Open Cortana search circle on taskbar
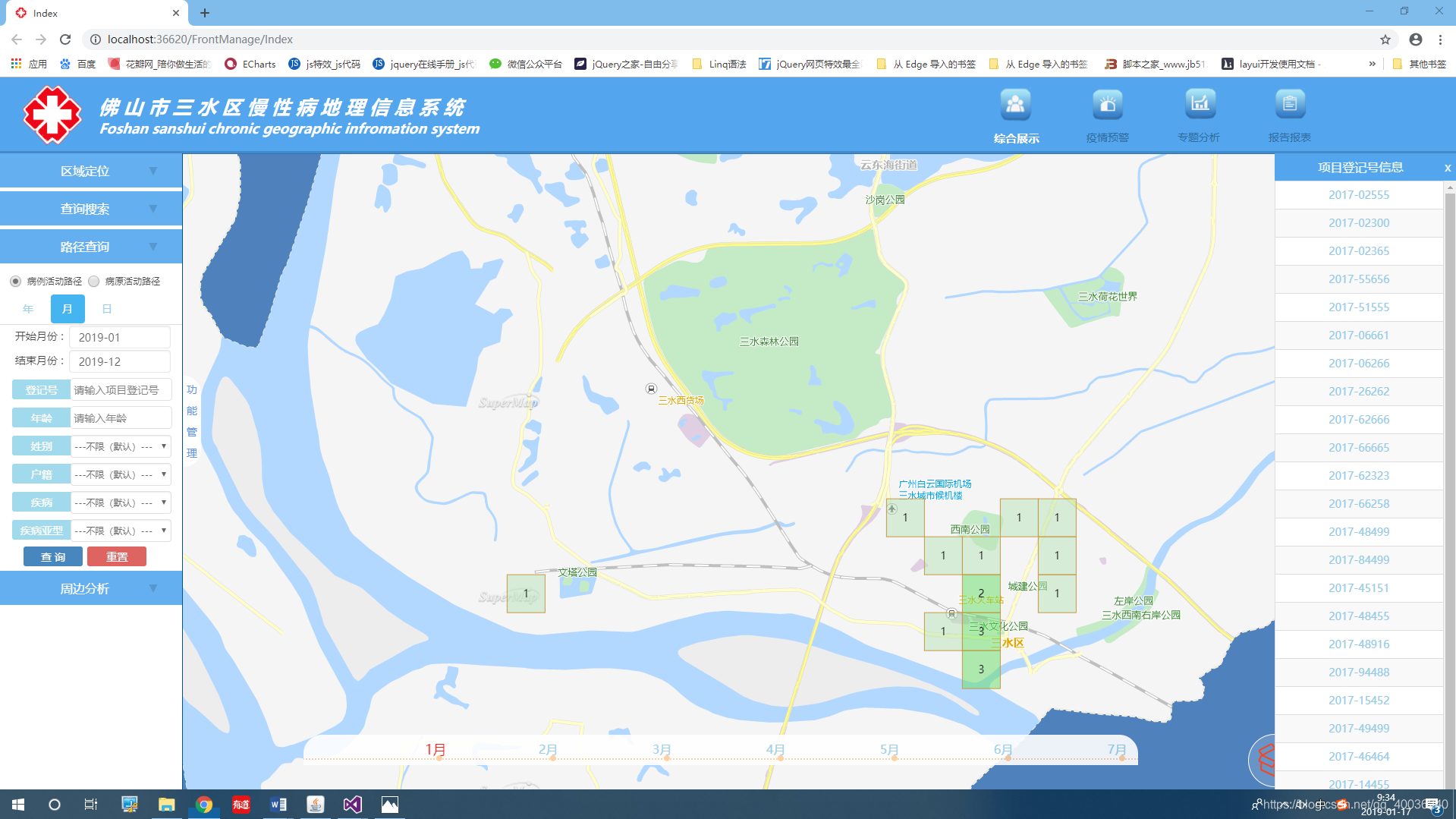Screen dimensions: 1456x819 (55, 805)
